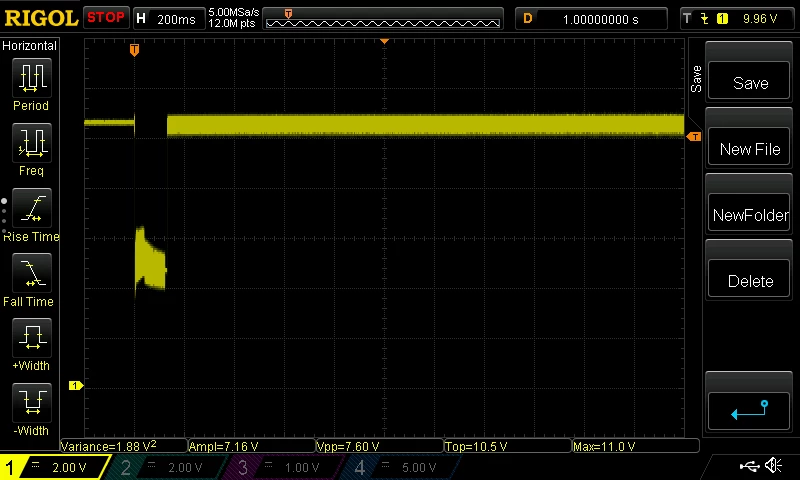The image size is (800, 480).
Task: Toggle the speaker sound icon
Action: (774, 466)
